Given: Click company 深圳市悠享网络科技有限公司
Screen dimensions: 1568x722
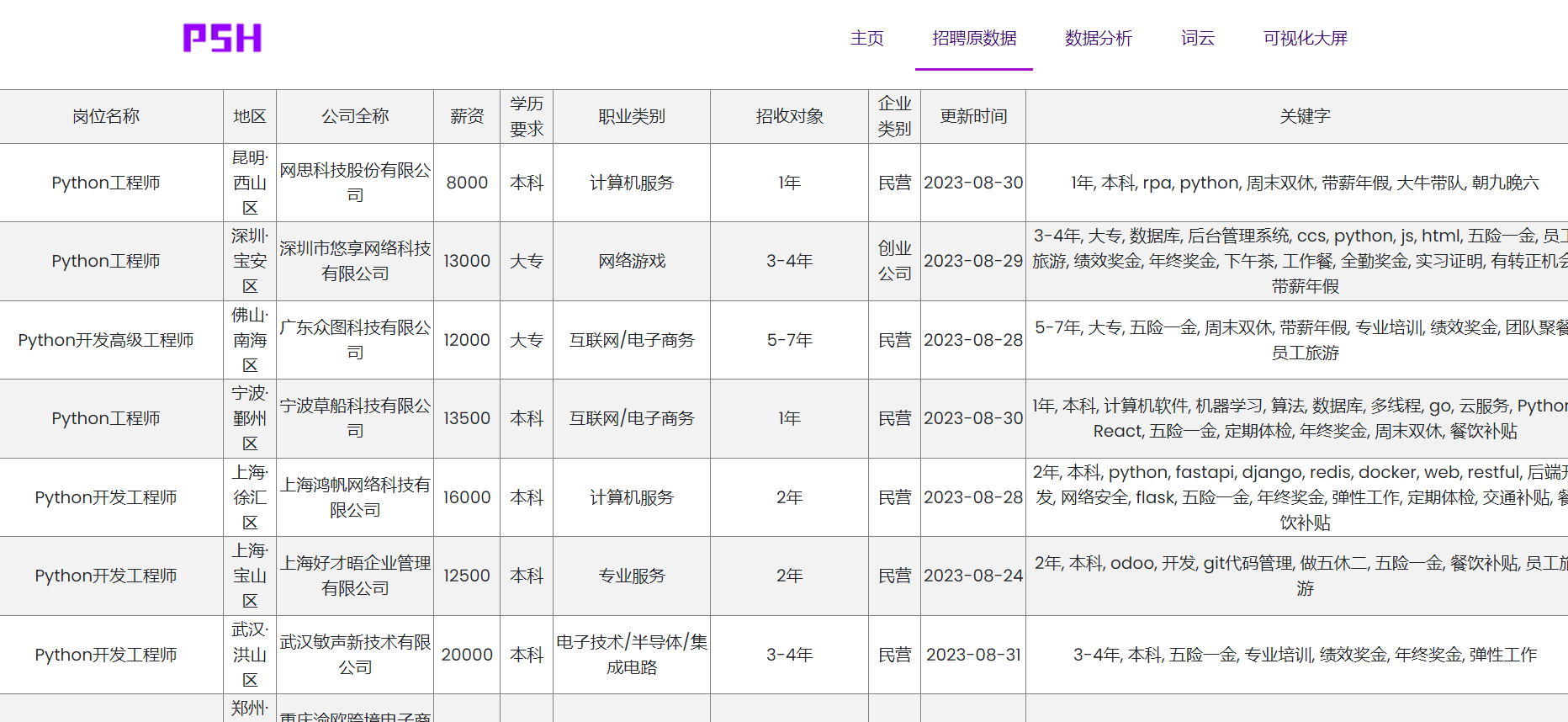Looking at the screenshot, I should pyautogui.click(x=355, y=261).
